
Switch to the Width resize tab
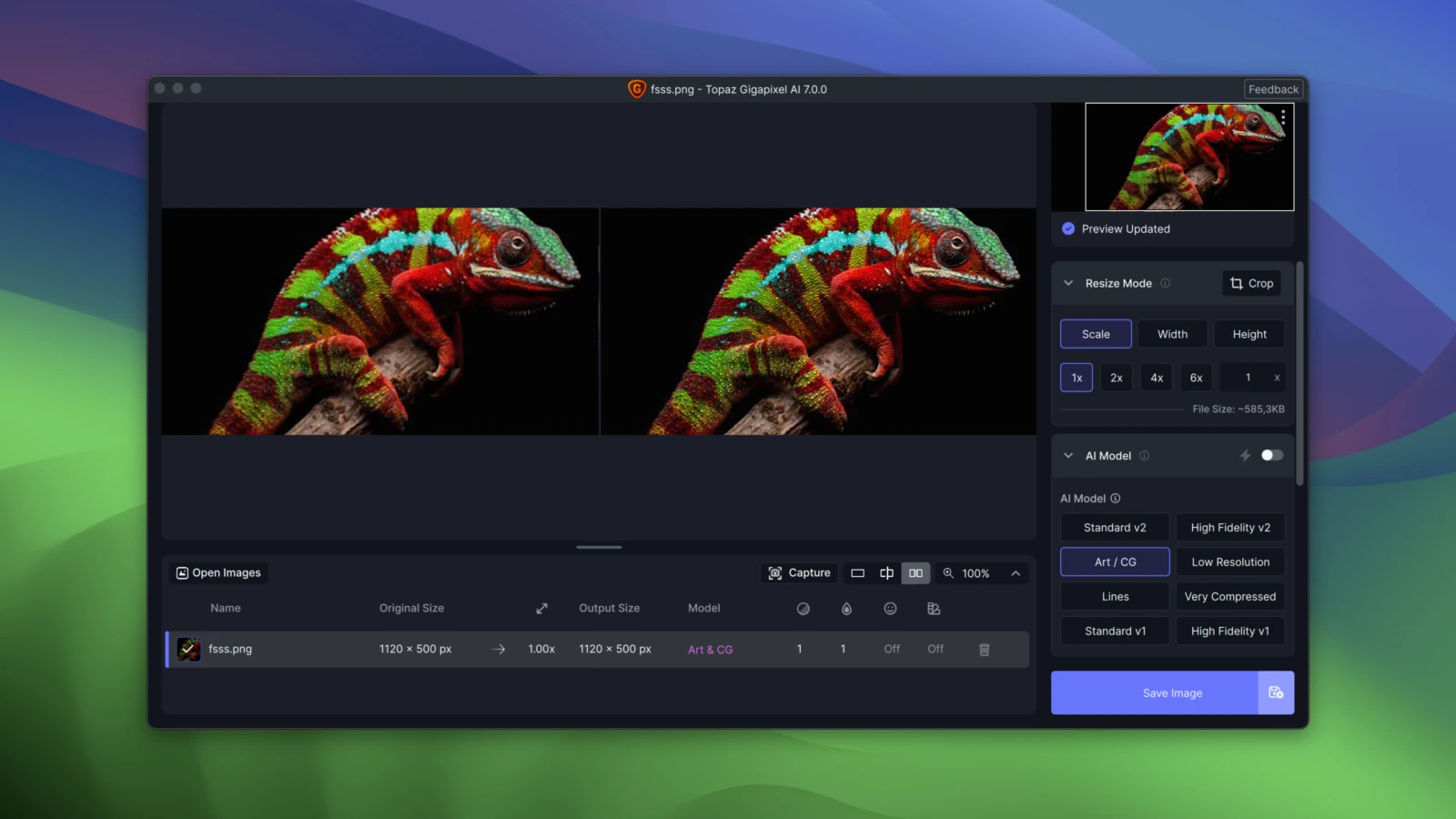[x=1172, y=334]
